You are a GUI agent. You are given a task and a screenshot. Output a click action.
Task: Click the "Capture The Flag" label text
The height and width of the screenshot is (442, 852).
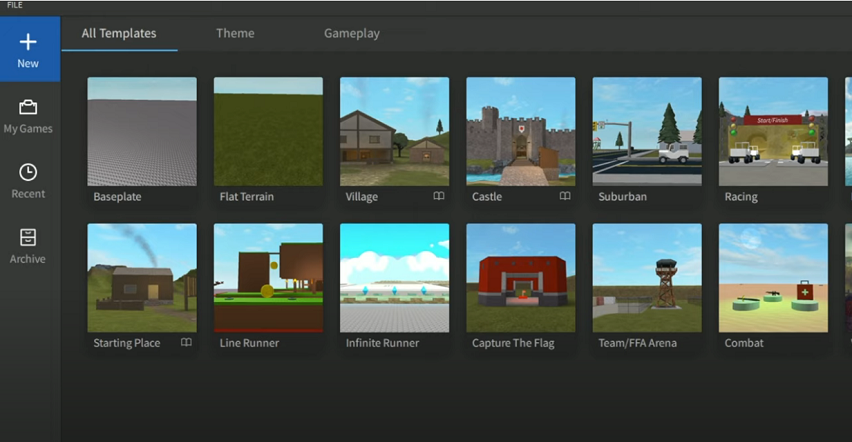click(513, 343)
